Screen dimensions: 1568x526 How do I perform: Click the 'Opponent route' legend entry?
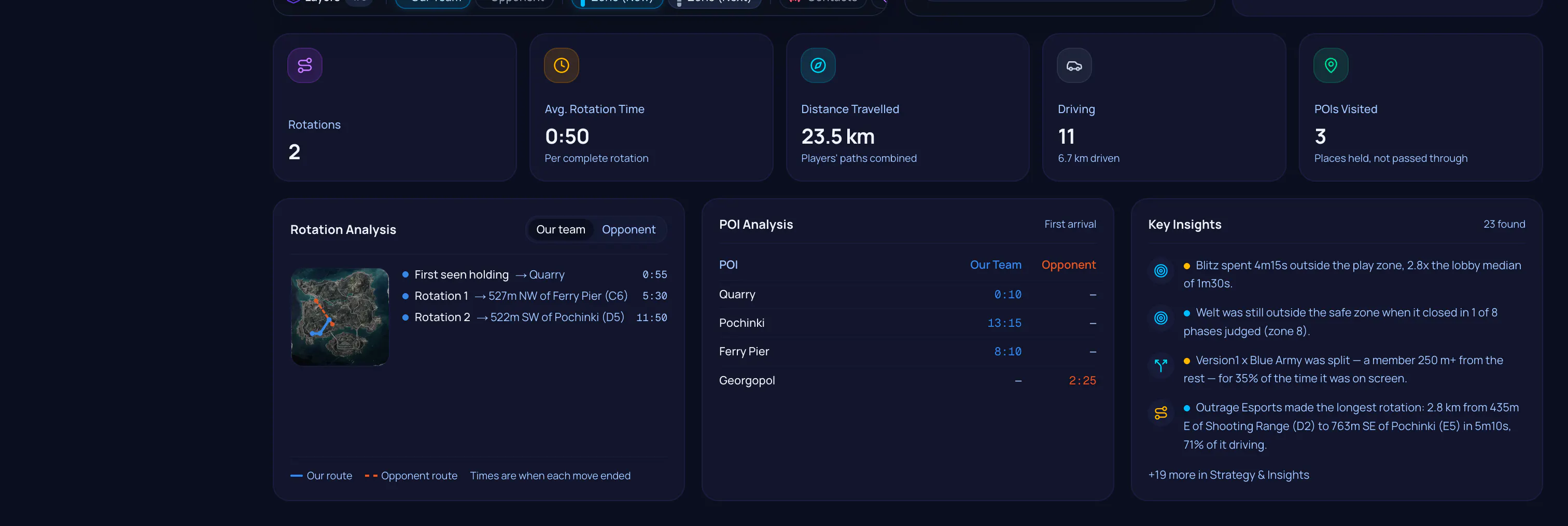411,476
